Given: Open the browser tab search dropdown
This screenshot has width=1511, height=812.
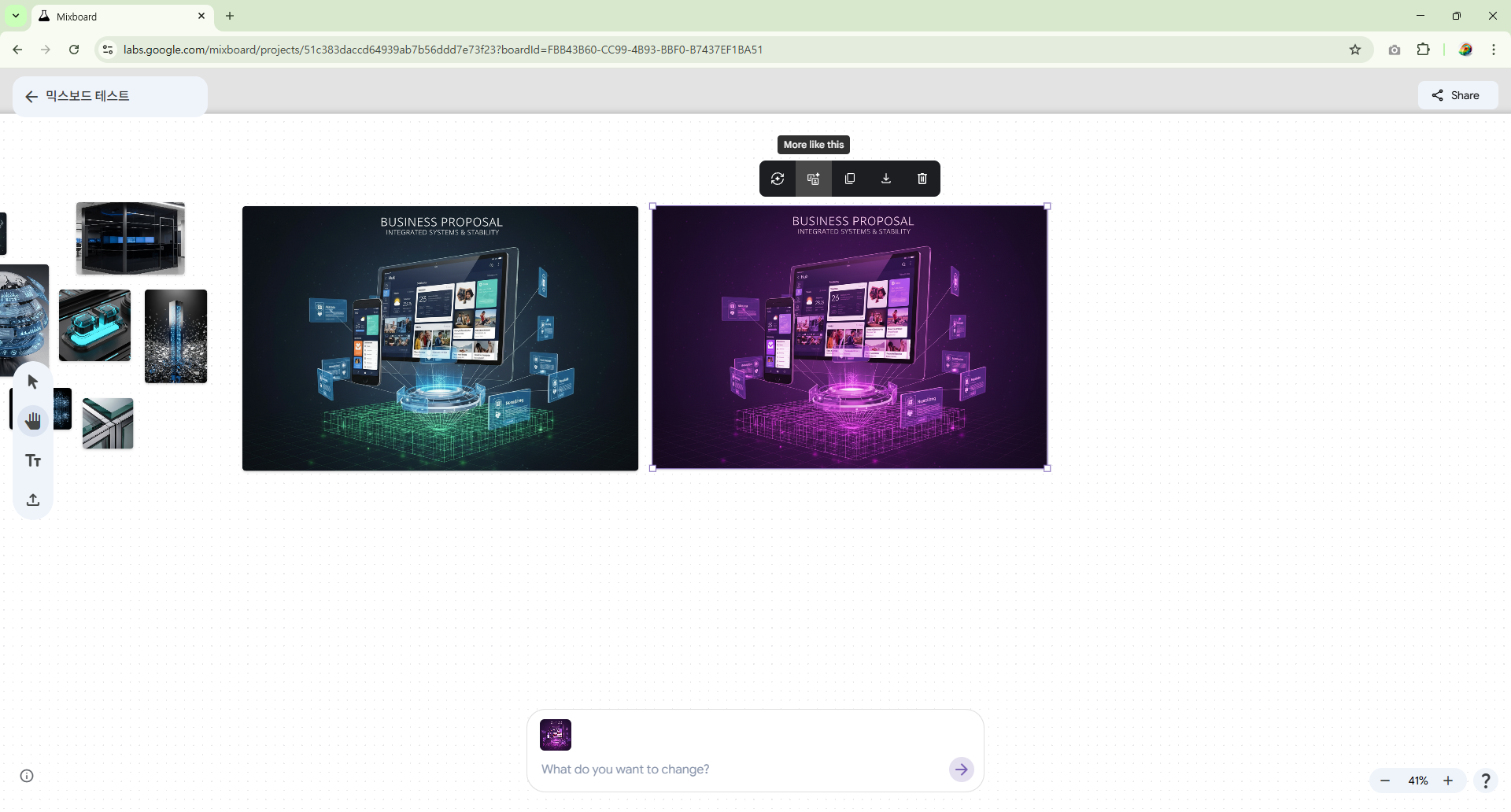Looking at the screenshot, I should coord(16,16).
